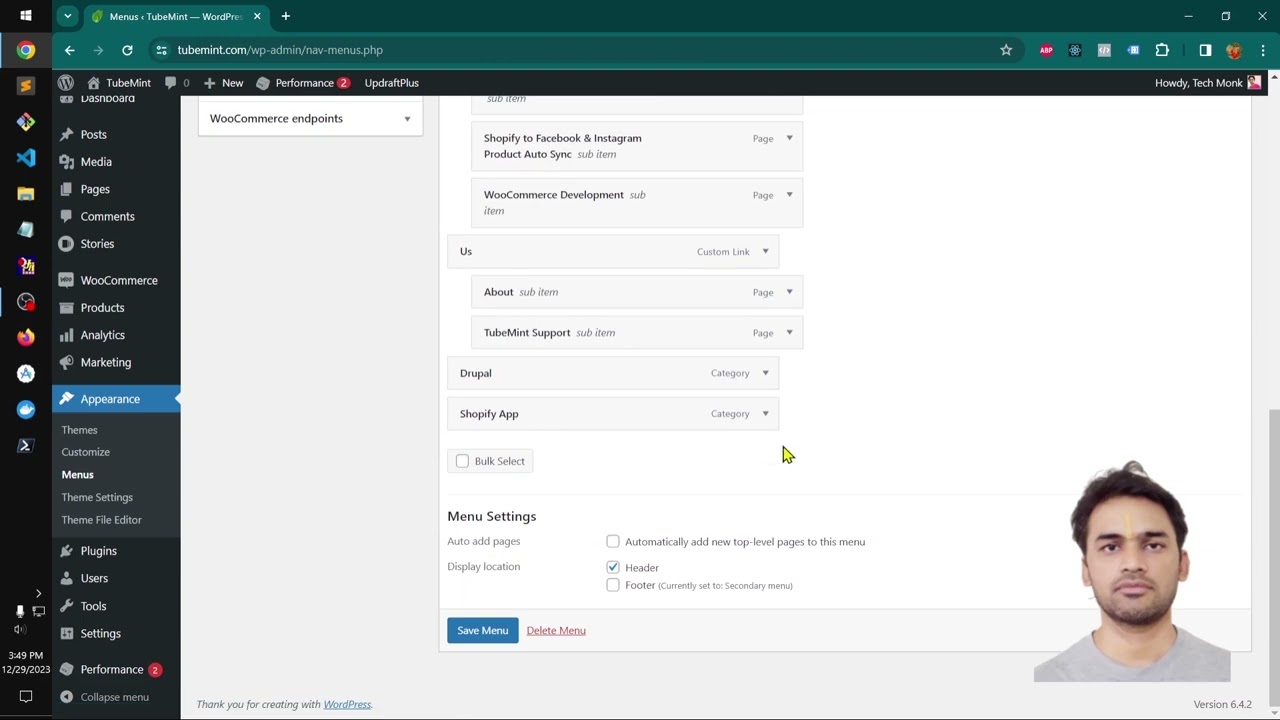Viewport: 1280px width, 720px height.
Task: Open Tools in the sidebar
Action: [x=93, y=606]
